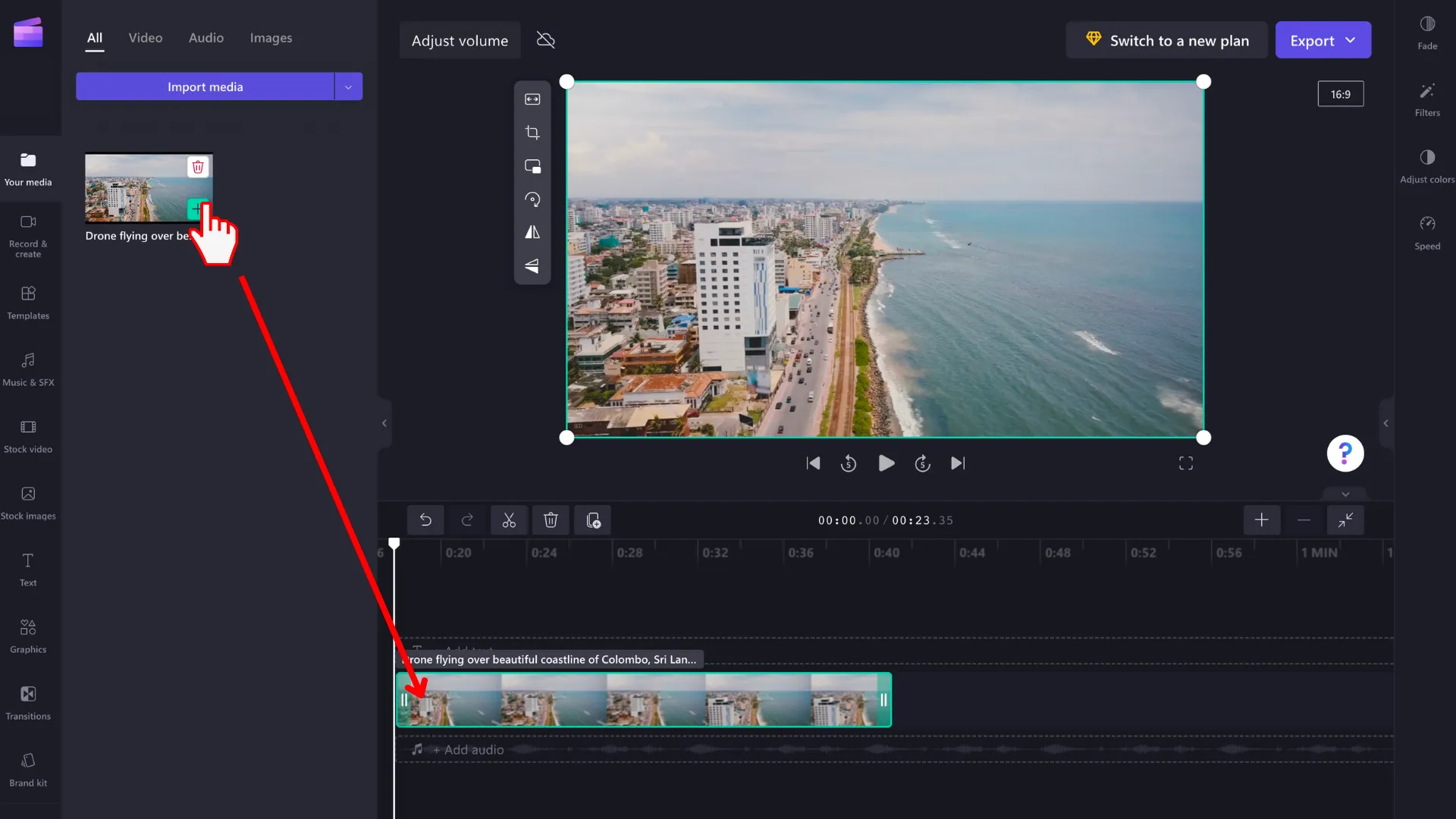Viewport: 1456px width, 819px height.
Task: Zoom out the timeline with minus
Action: [1304, 520]
